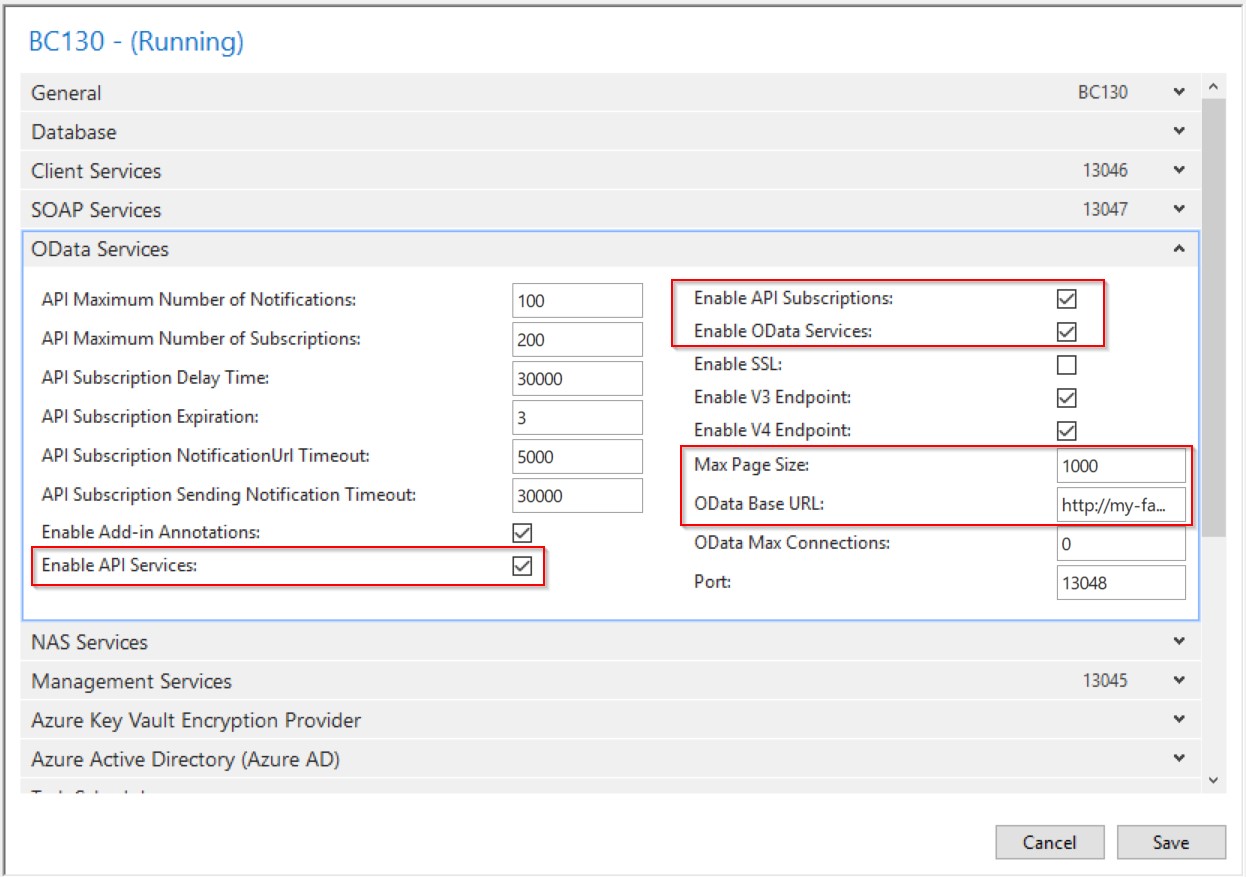Click the scrollbar down arrow

pyautogui.click(x=1214, y=779)
